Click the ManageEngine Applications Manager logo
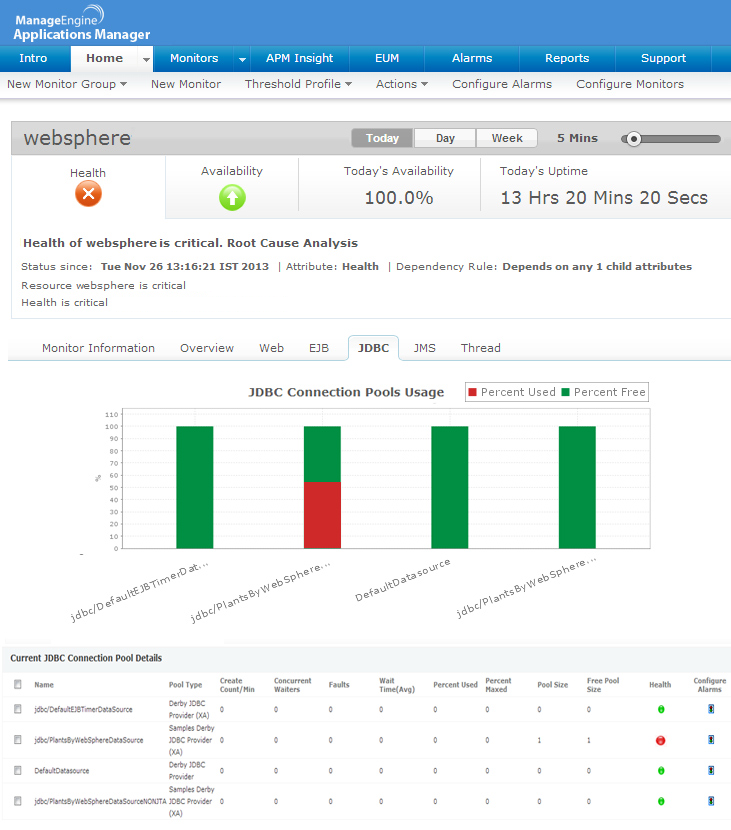The width and height of the screenshot is (731, 830). click(x=82, y=23)
